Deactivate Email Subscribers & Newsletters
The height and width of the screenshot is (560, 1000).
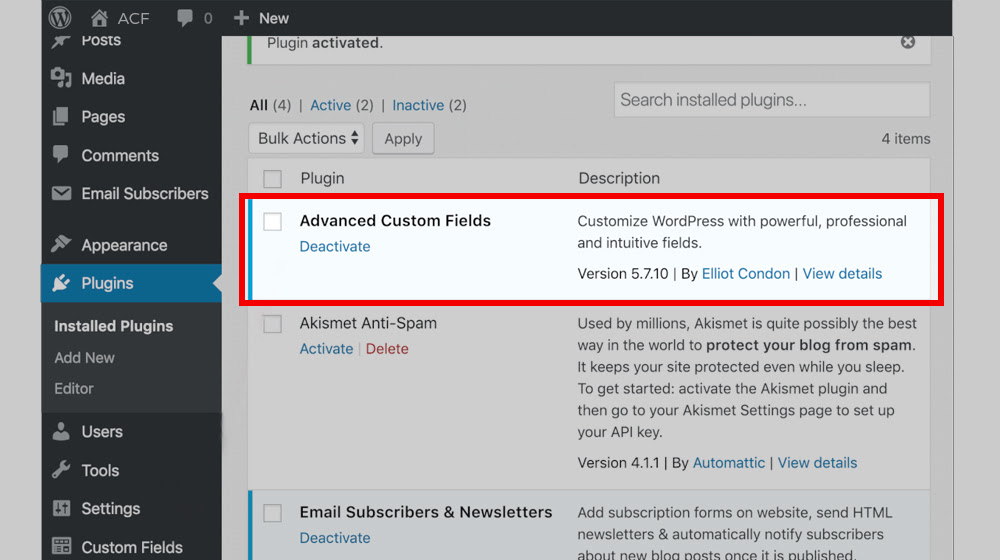335,538
